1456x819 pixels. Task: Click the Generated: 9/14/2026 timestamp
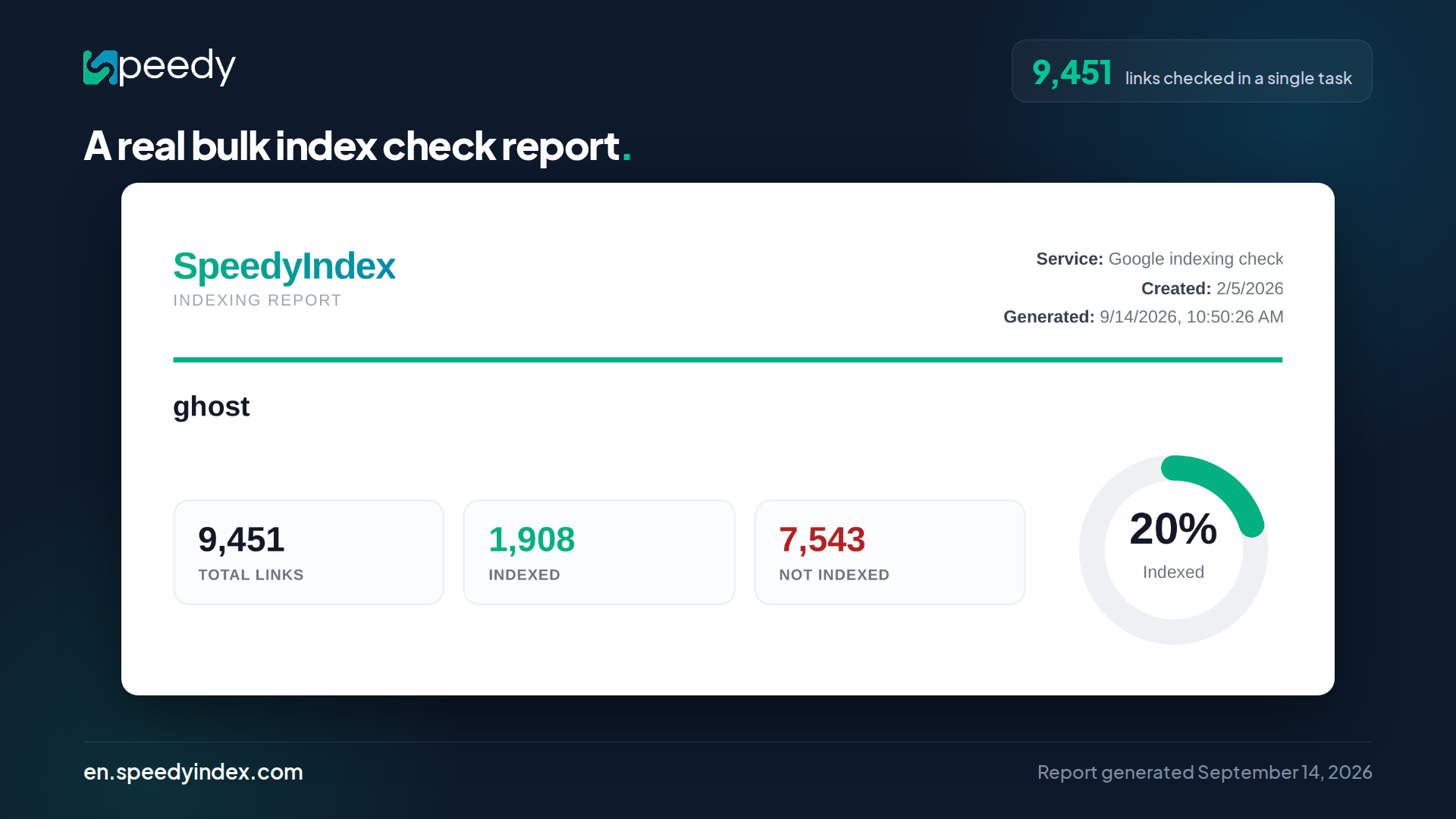click(1143, 317)
